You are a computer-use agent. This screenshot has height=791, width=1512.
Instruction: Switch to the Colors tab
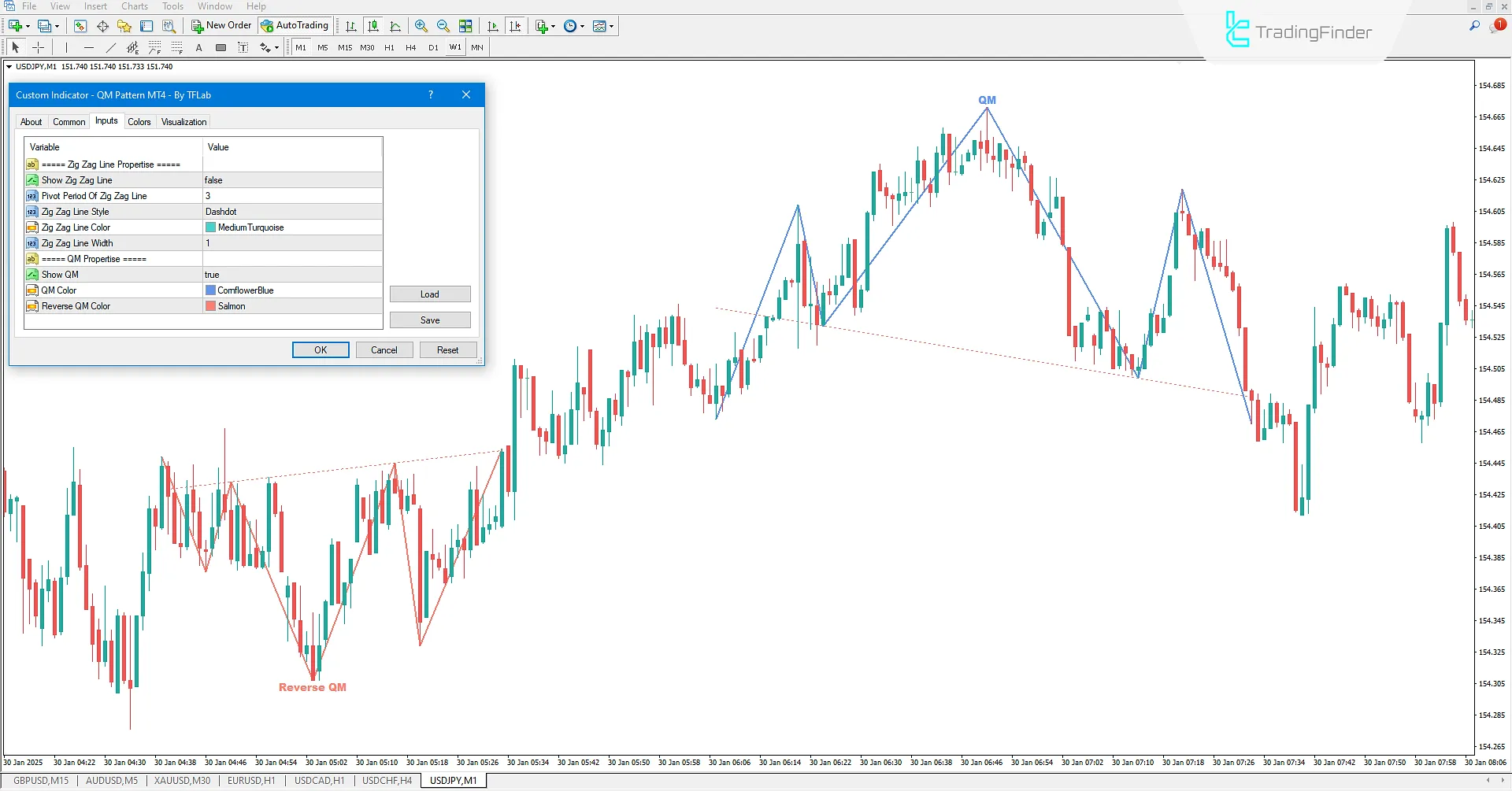pyautogui.click(x=139, y=121)
